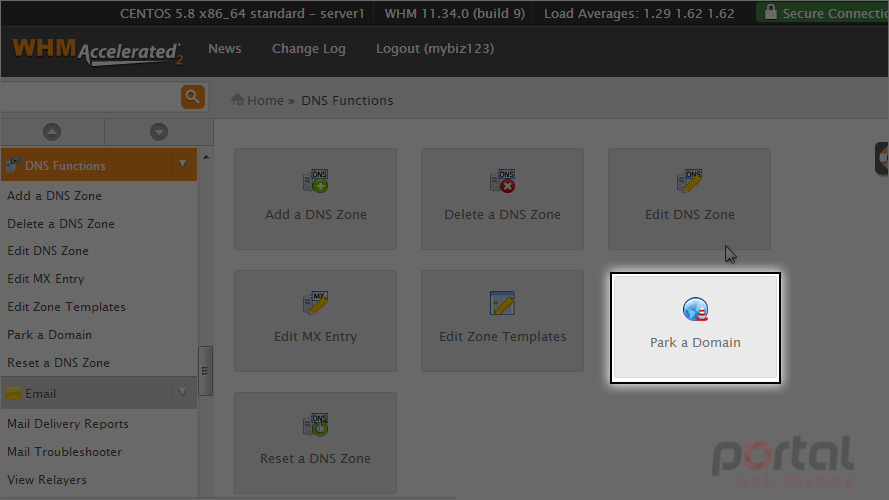Click the Edit Zone Templates tile icon

click(502, 303)
